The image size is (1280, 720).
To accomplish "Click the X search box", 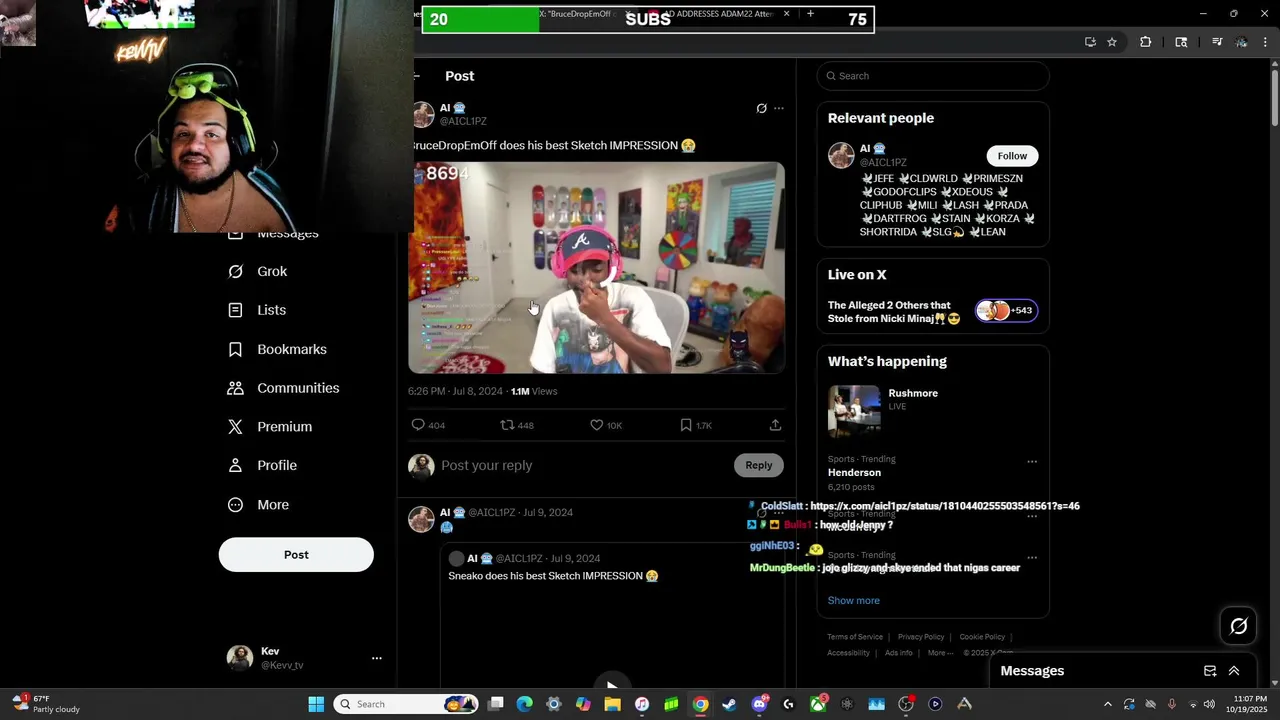I will point(933,76).
